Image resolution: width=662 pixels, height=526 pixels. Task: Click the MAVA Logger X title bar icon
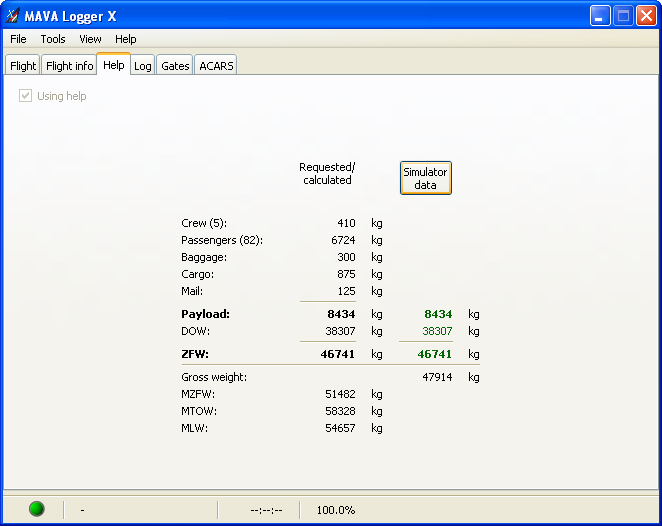13,16
